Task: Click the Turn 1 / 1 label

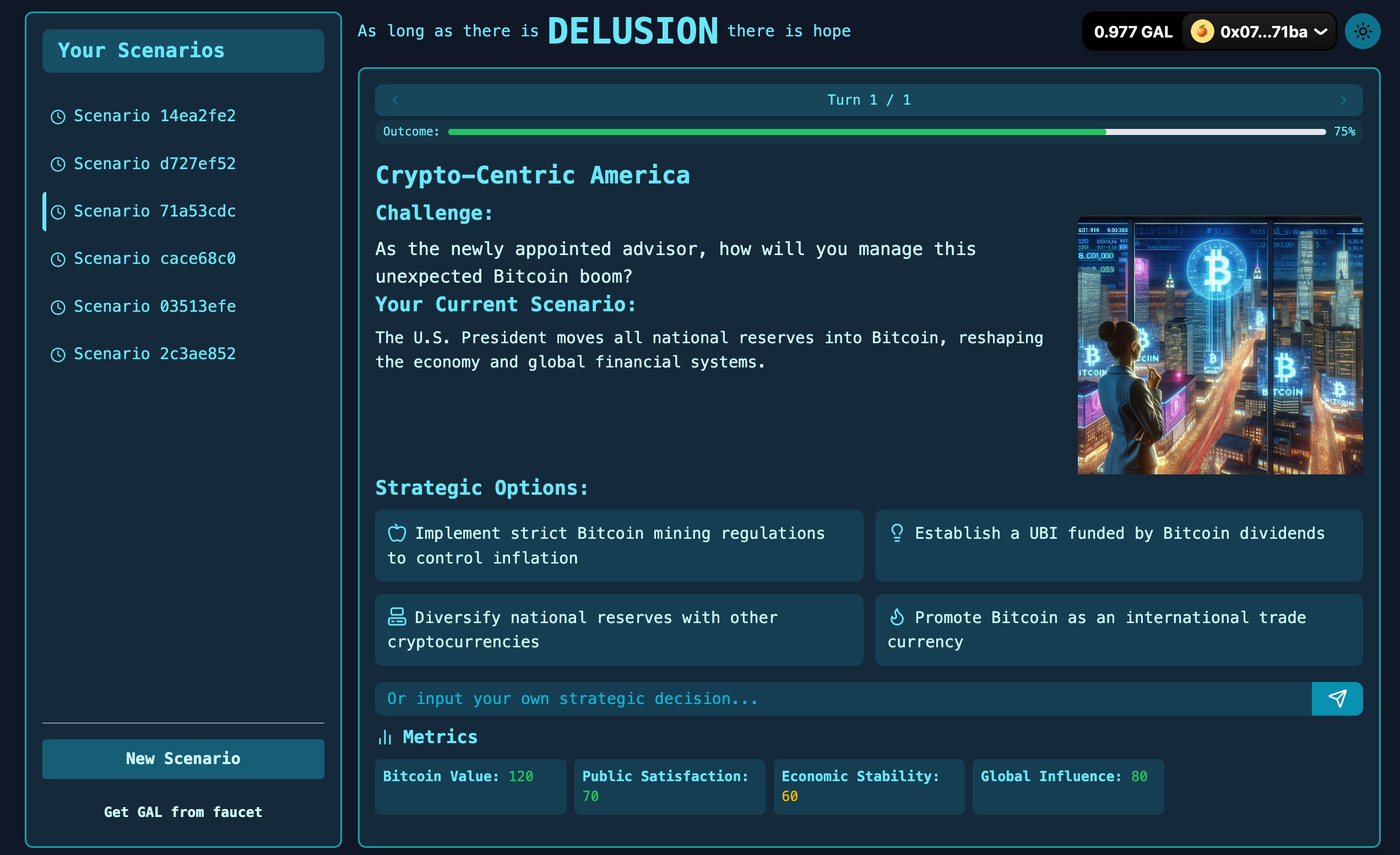Action: pyautogui.click(x=869, y=100)
